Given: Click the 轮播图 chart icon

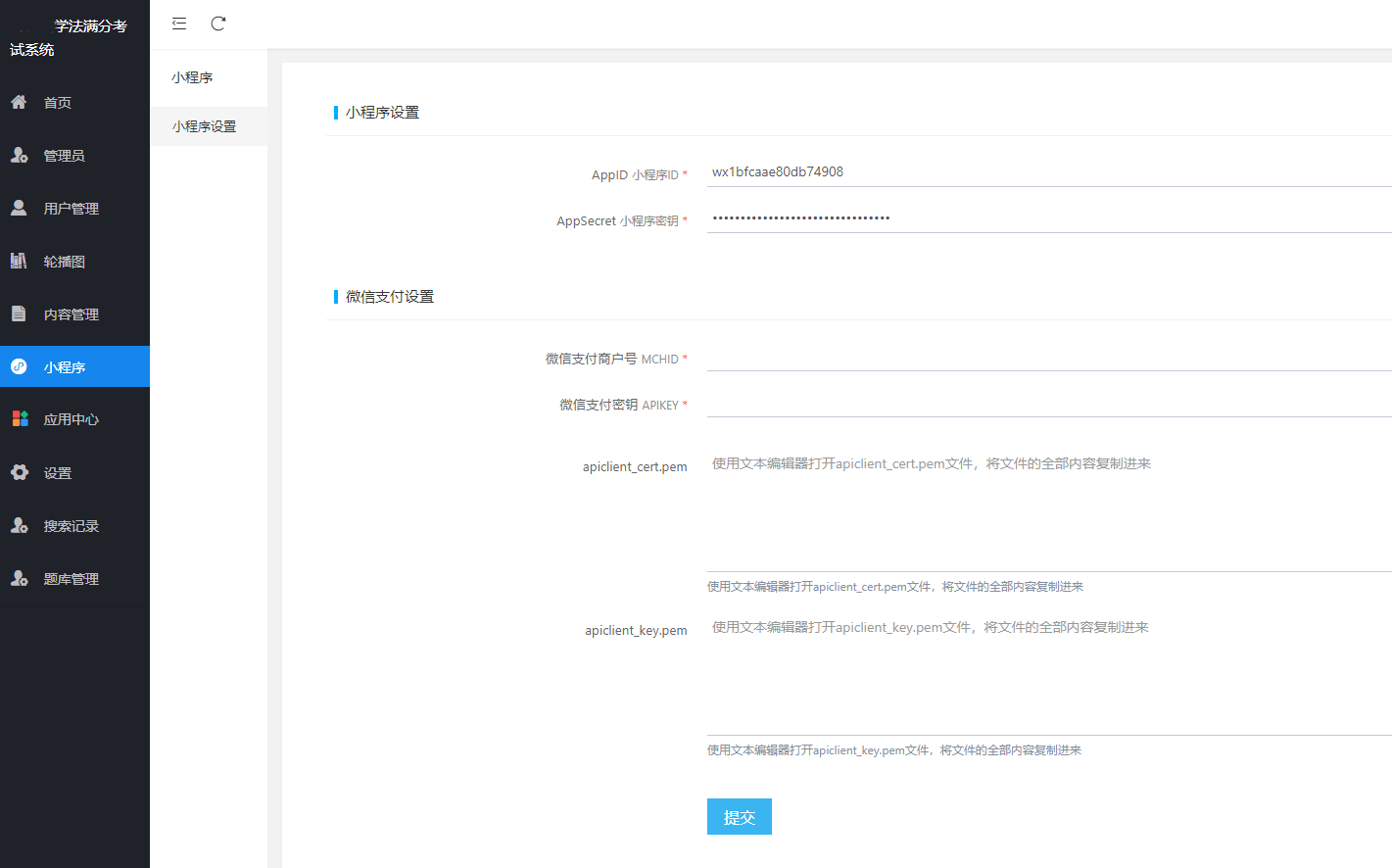Looking at the screenshot, I should pos(19,261).
